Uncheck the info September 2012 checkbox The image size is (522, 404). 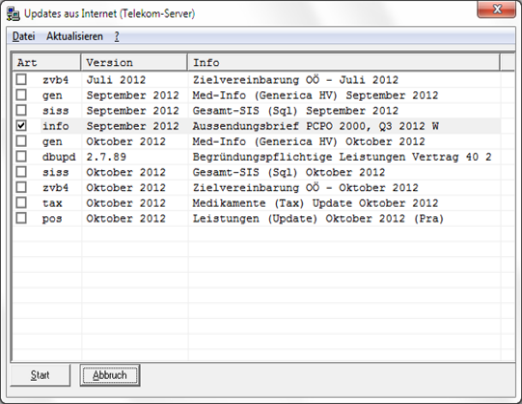21,126
